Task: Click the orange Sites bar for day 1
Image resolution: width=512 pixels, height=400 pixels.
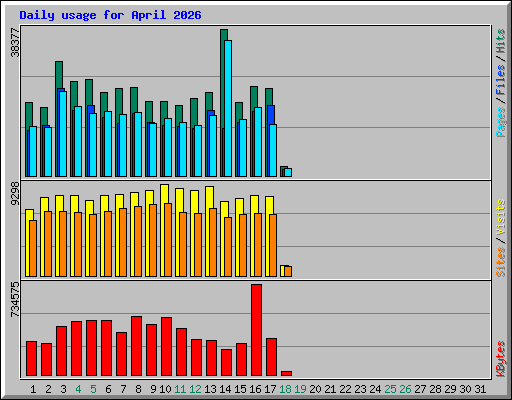Action: click(33, 248)
